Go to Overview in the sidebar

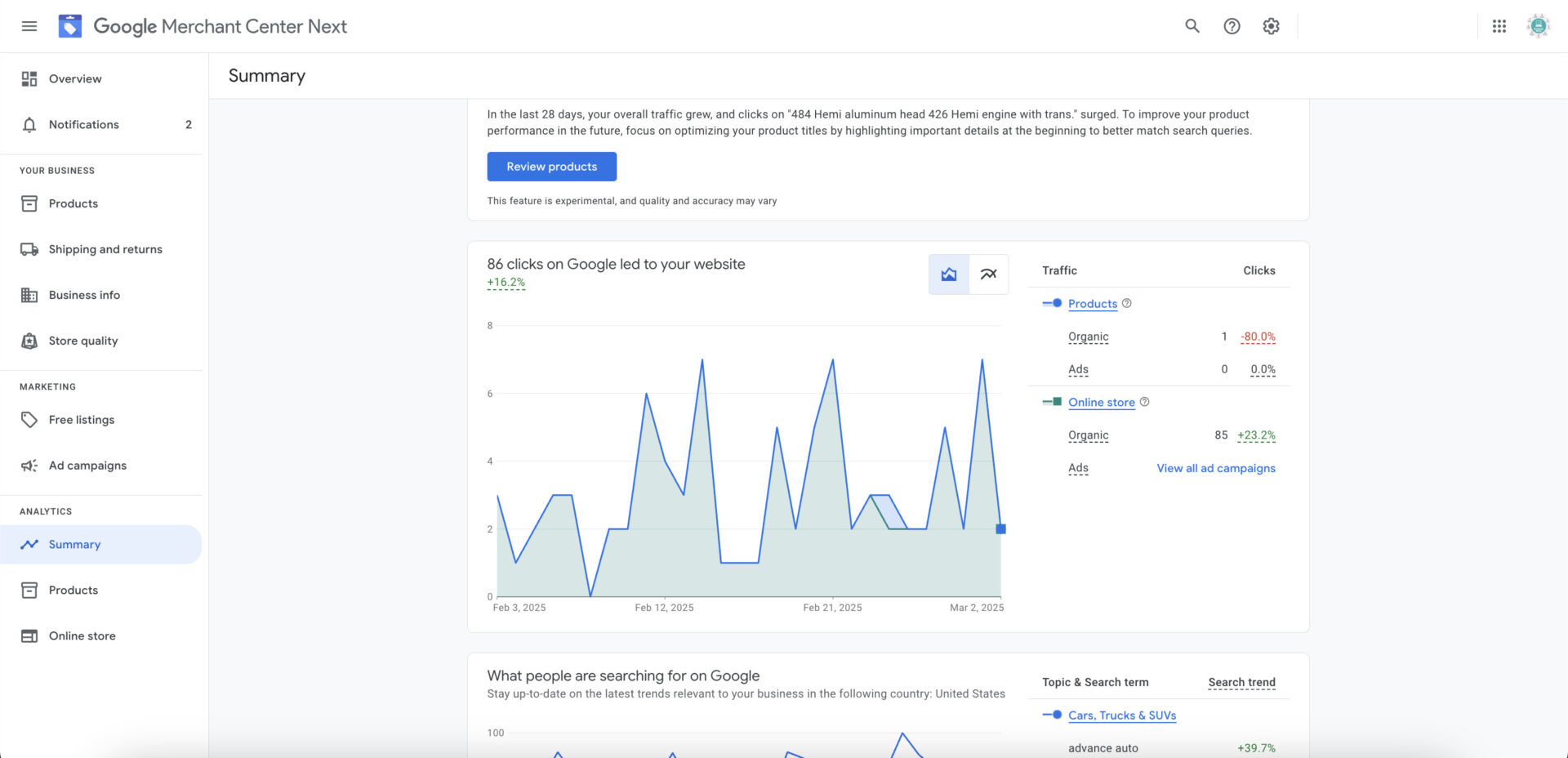(x=101, y=78)
